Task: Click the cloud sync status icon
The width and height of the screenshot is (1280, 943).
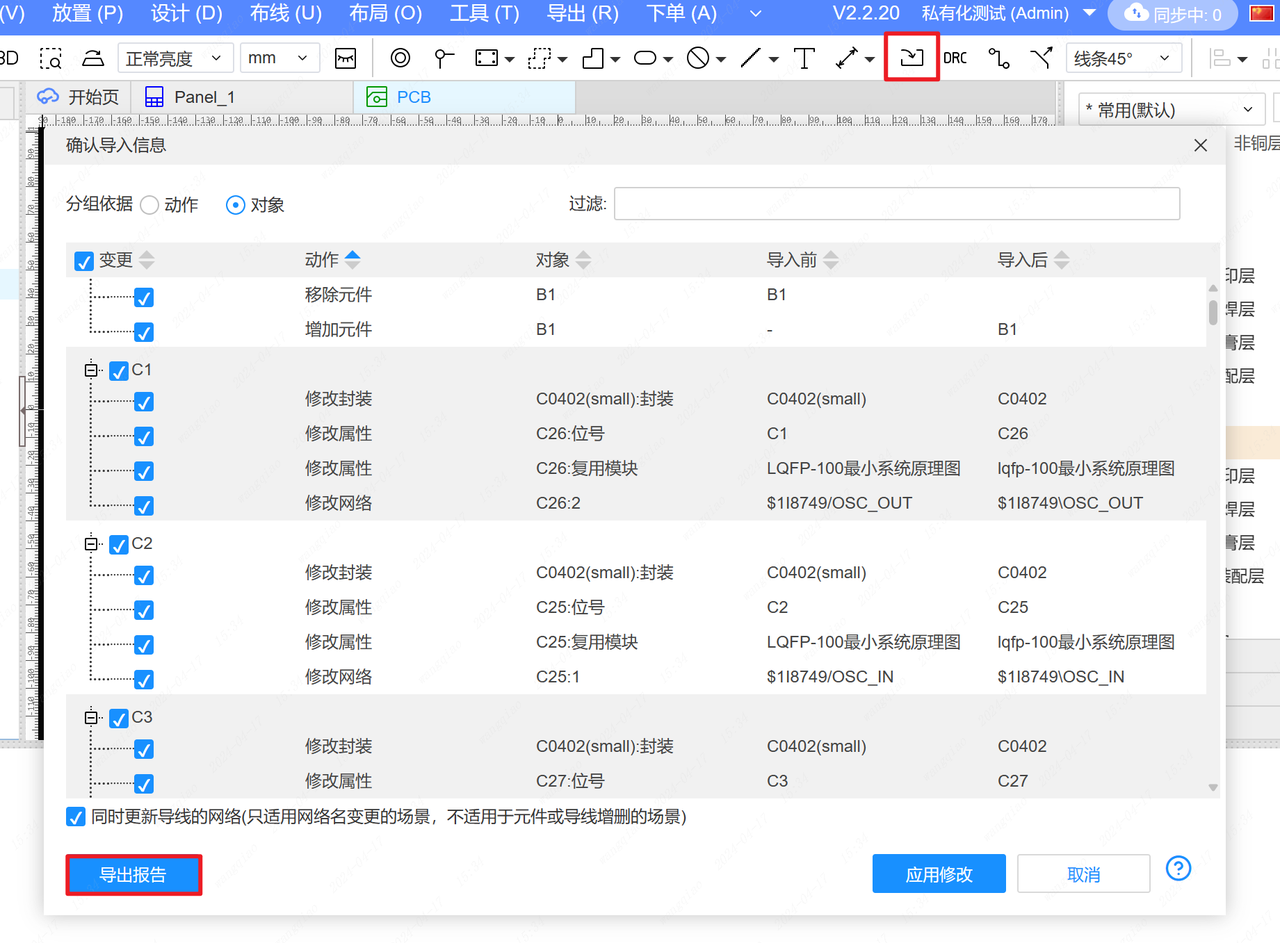Action: pos(1136,13)
